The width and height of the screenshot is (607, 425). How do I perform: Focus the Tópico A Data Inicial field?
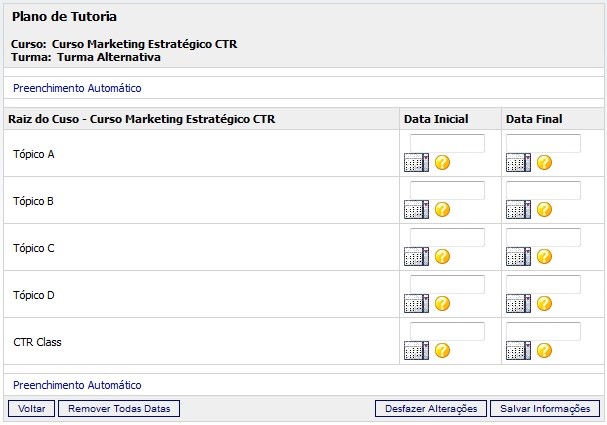pos(447,143)
